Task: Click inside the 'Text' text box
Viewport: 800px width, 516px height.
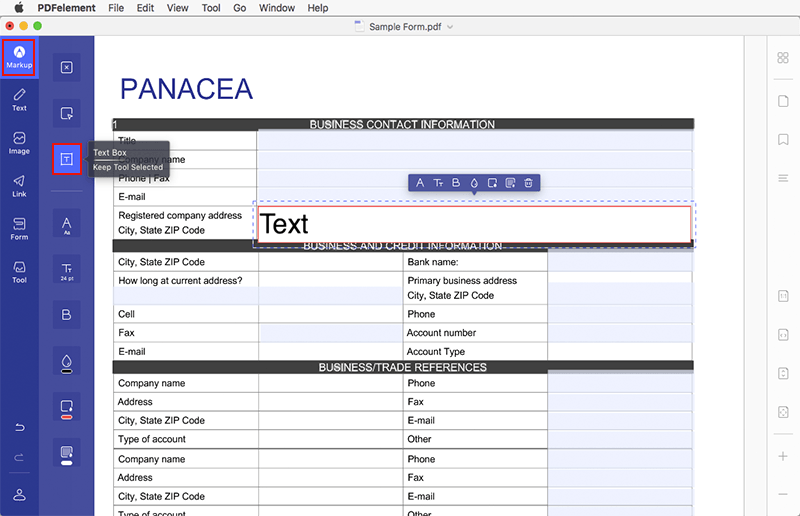Action: point(474,224)
